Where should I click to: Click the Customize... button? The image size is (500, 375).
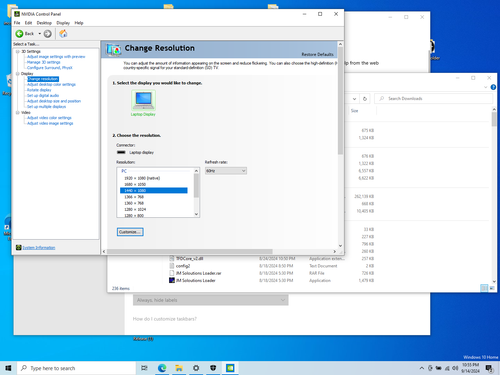pyautogui.click(x=130, y=232)
